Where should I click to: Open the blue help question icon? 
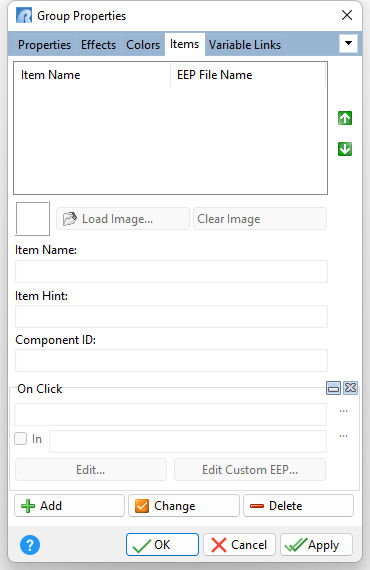pos(30,545)
